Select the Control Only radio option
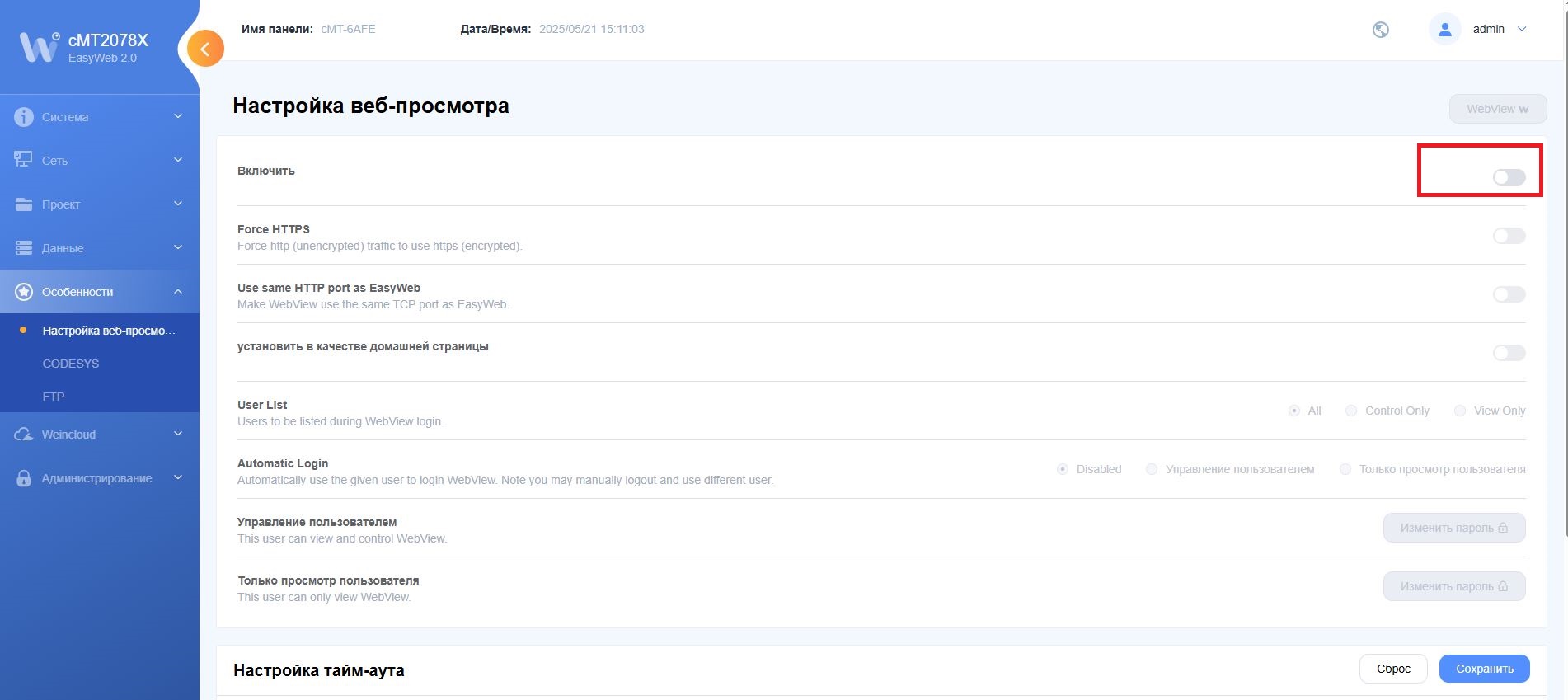The image size is (1568, 700). 1351,411
